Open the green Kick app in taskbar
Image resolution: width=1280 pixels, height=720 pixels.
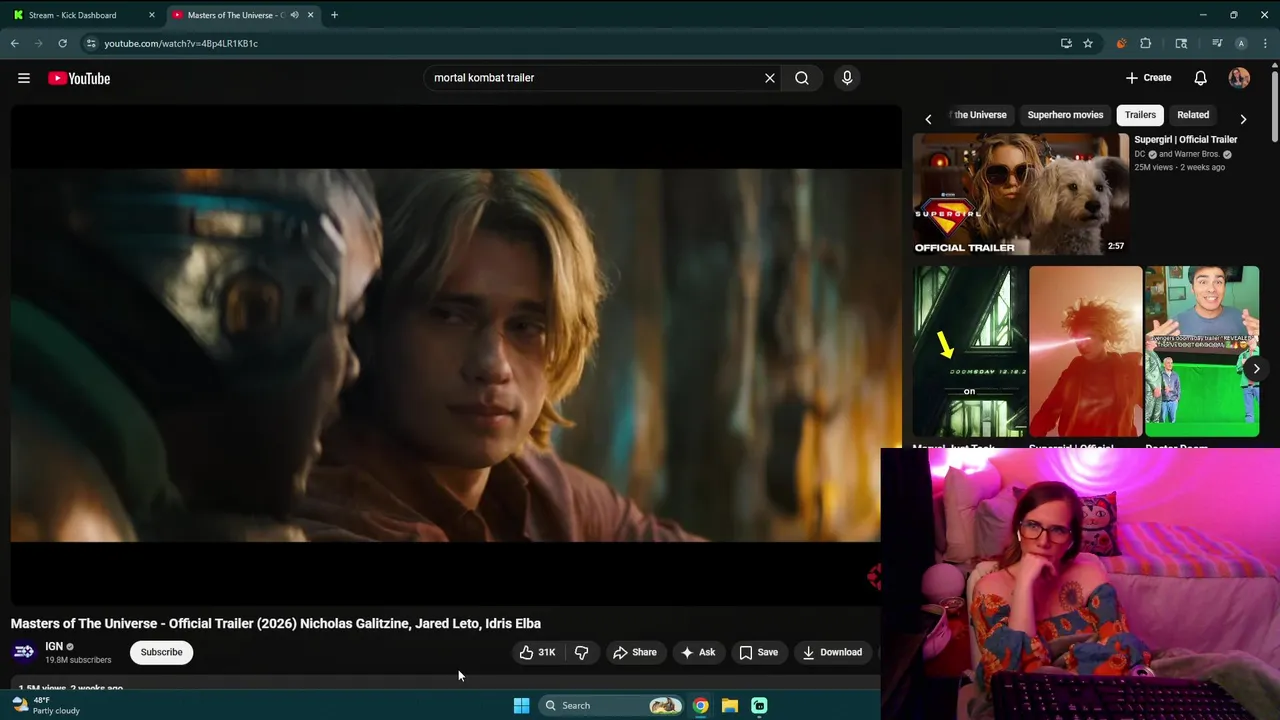click(759, 705)
